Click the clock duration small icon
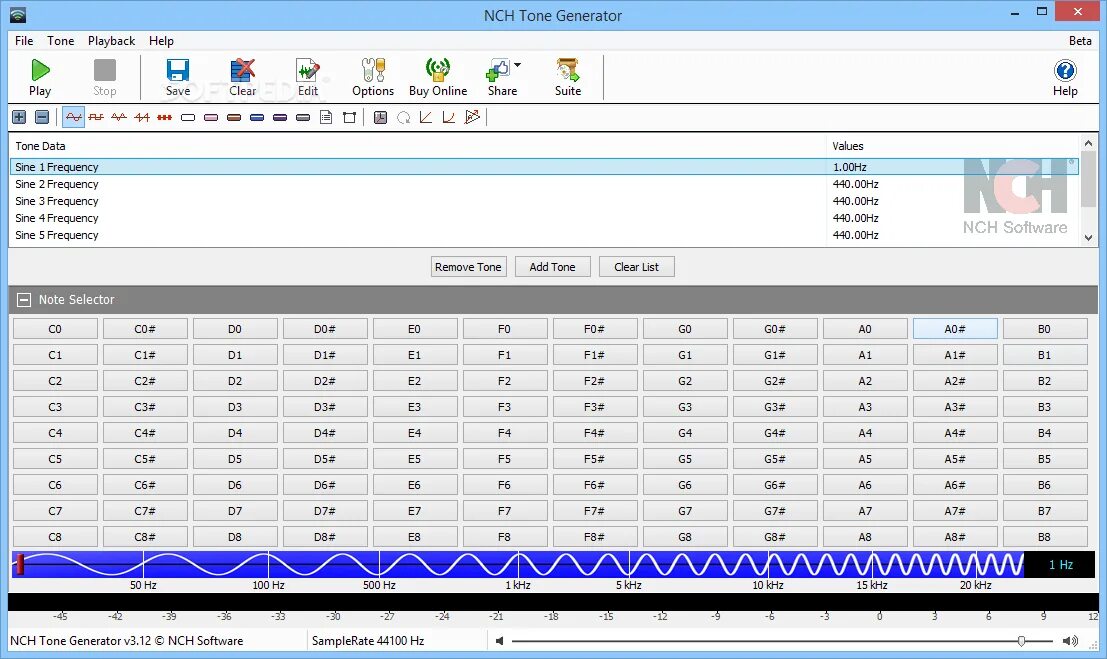Screen dimensions: 1107x659 coord(381,117)
